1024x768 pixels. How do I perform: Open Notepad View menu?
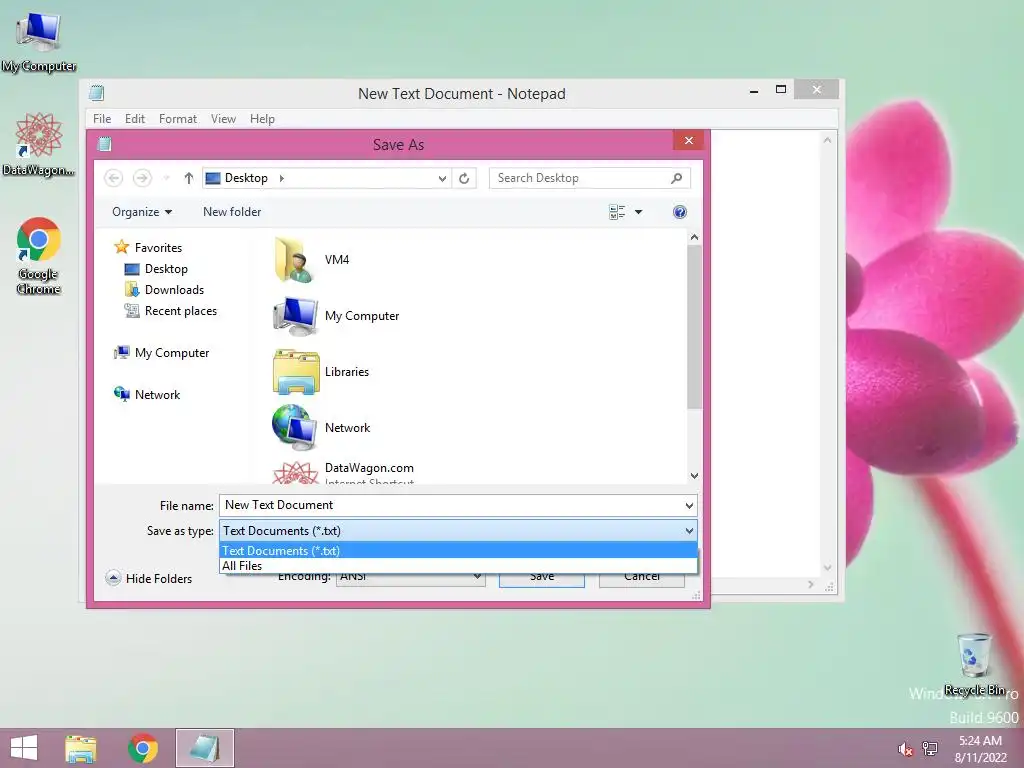[223, 119]
